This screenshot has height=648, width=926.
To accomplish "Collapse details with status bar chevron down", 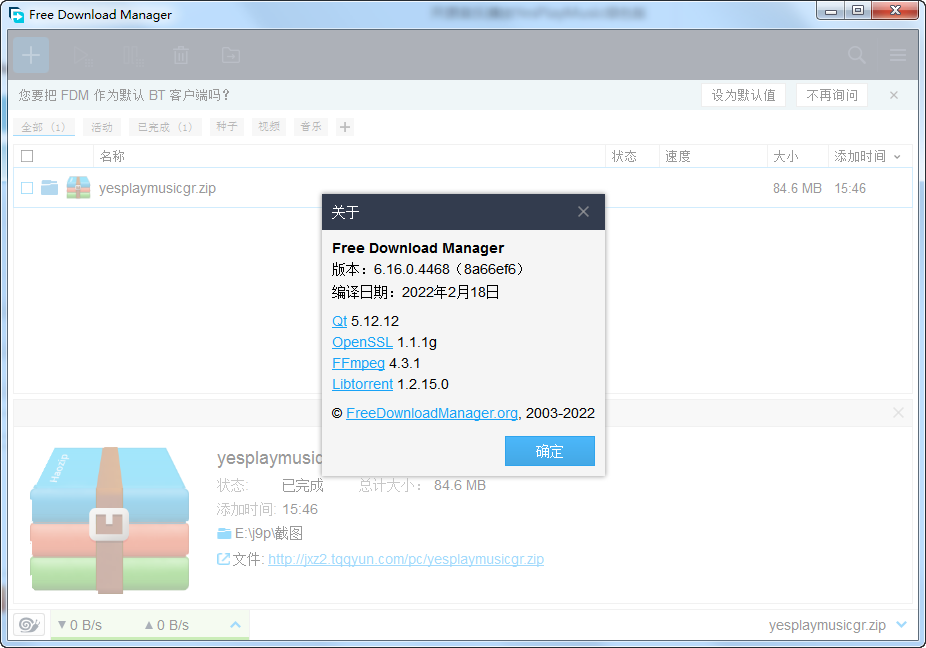I will point(901,624).
